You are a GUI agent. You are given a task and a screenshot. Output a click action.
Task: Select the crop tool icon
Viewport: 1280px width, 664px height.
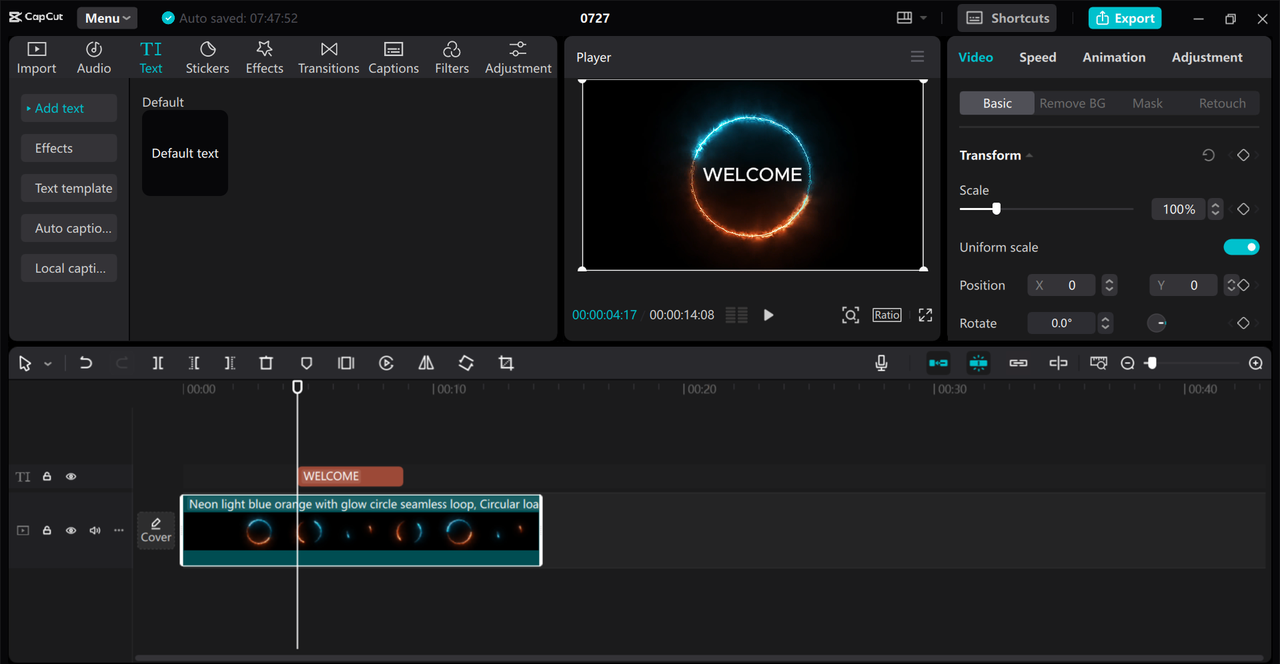(506, 363)
